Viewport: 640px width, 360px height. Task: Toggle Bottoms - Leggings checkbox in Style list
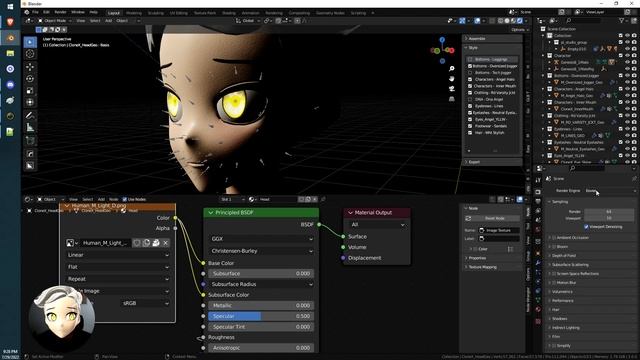(470, 59)
